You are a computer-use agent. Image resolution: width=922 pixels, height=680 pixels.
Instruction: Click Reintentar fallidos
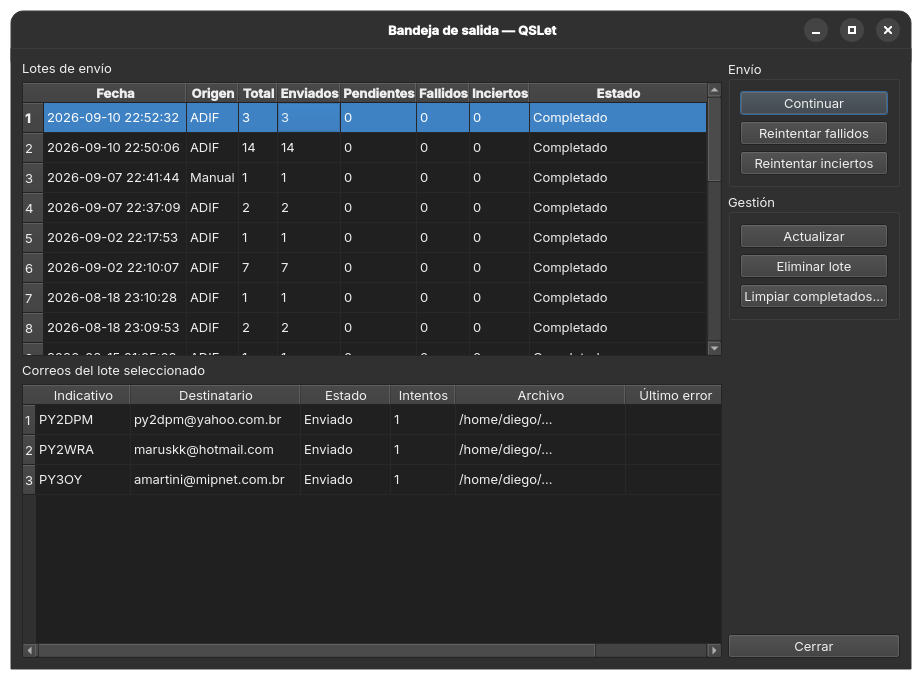[x=813, y=134]
